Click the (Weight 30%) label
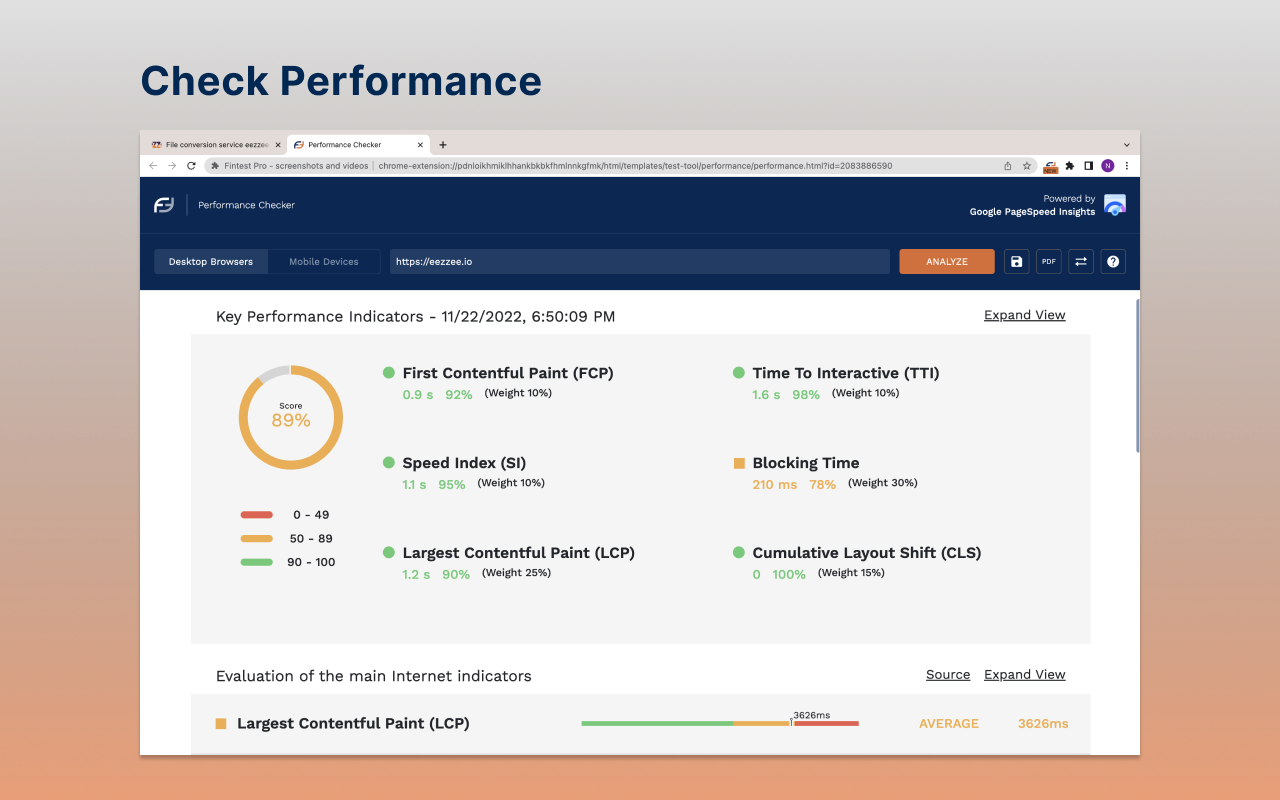 [x=883, y=483]
